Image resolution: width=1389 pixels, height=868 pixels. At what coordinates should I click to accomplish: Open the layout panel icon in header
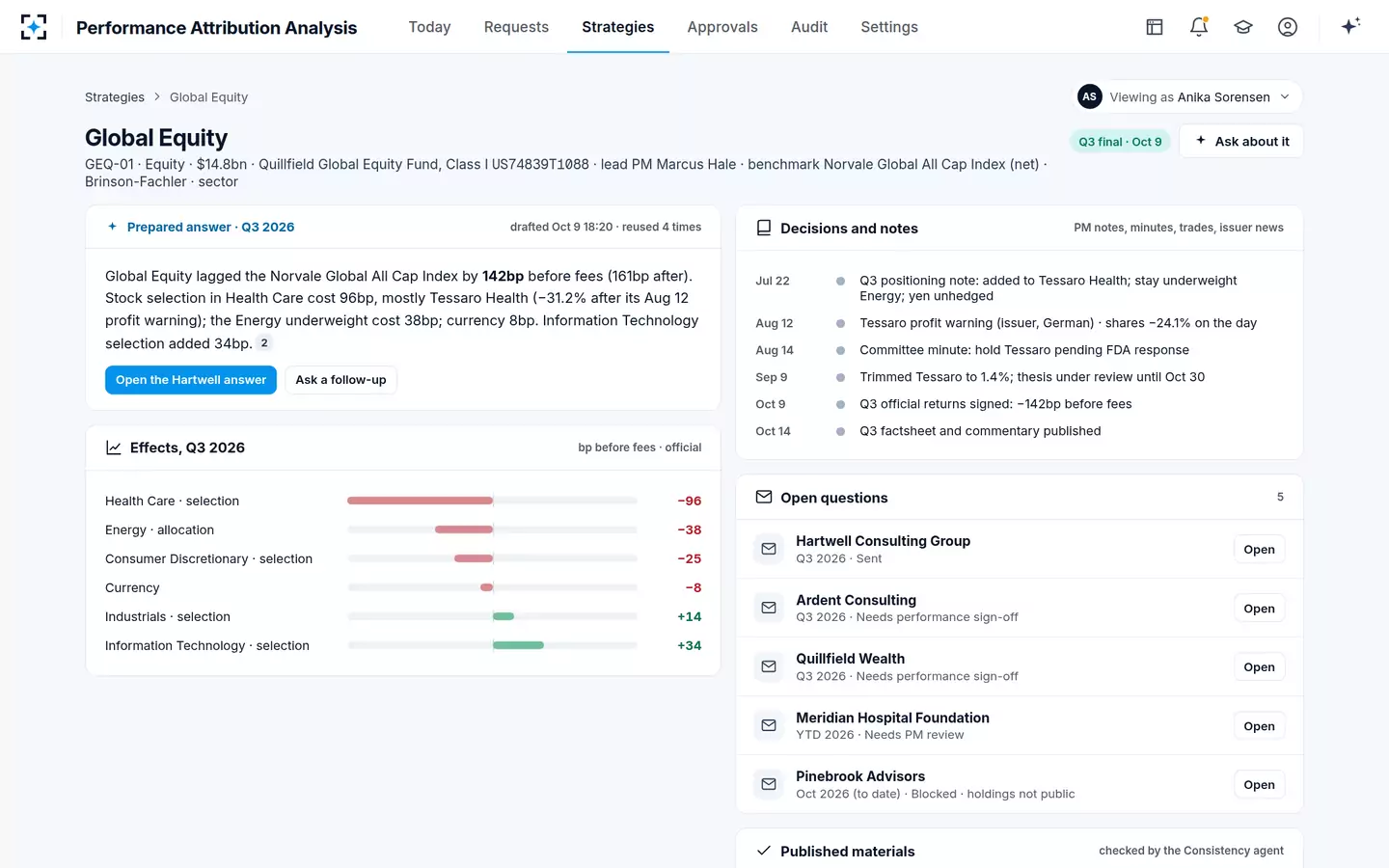[1155, 27]
